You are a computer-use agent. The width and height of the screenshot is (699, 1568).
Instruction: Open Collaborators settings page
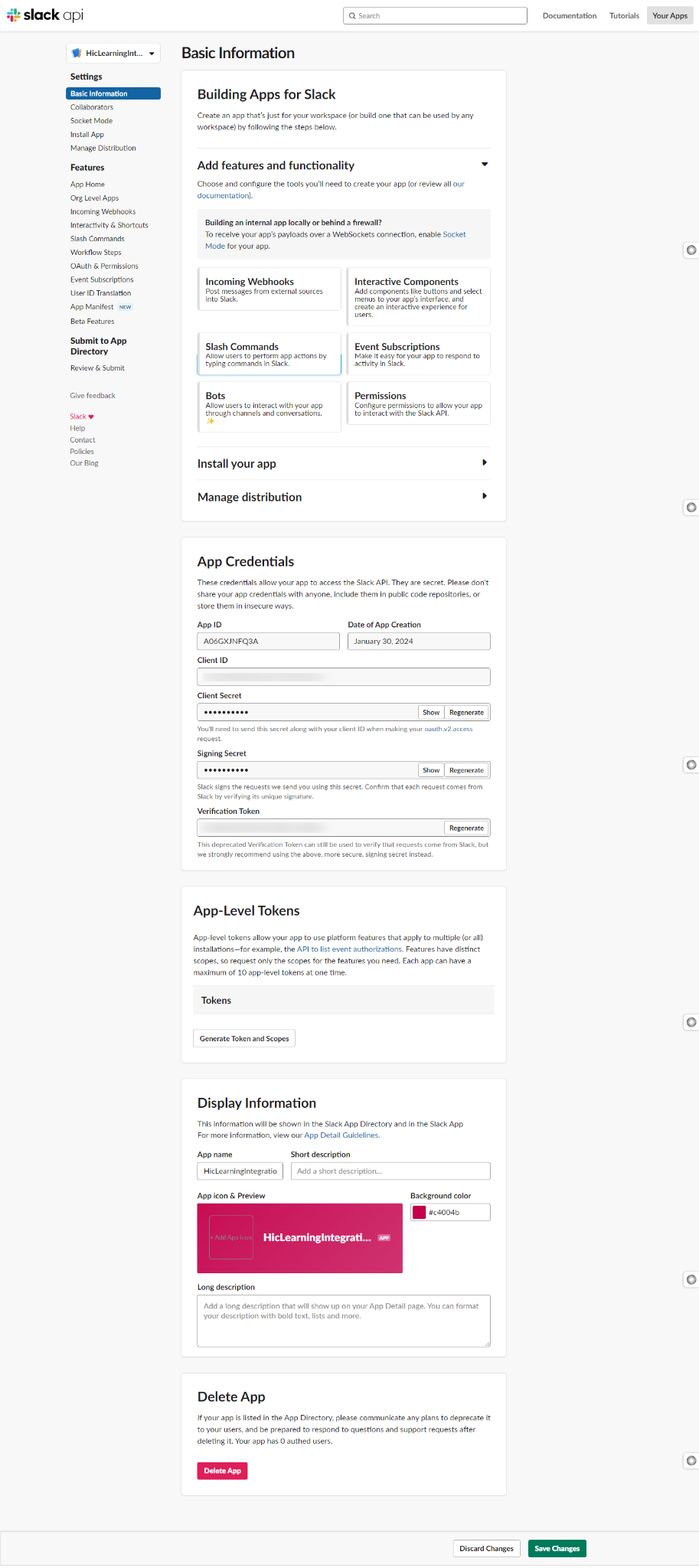coord(92,107)
